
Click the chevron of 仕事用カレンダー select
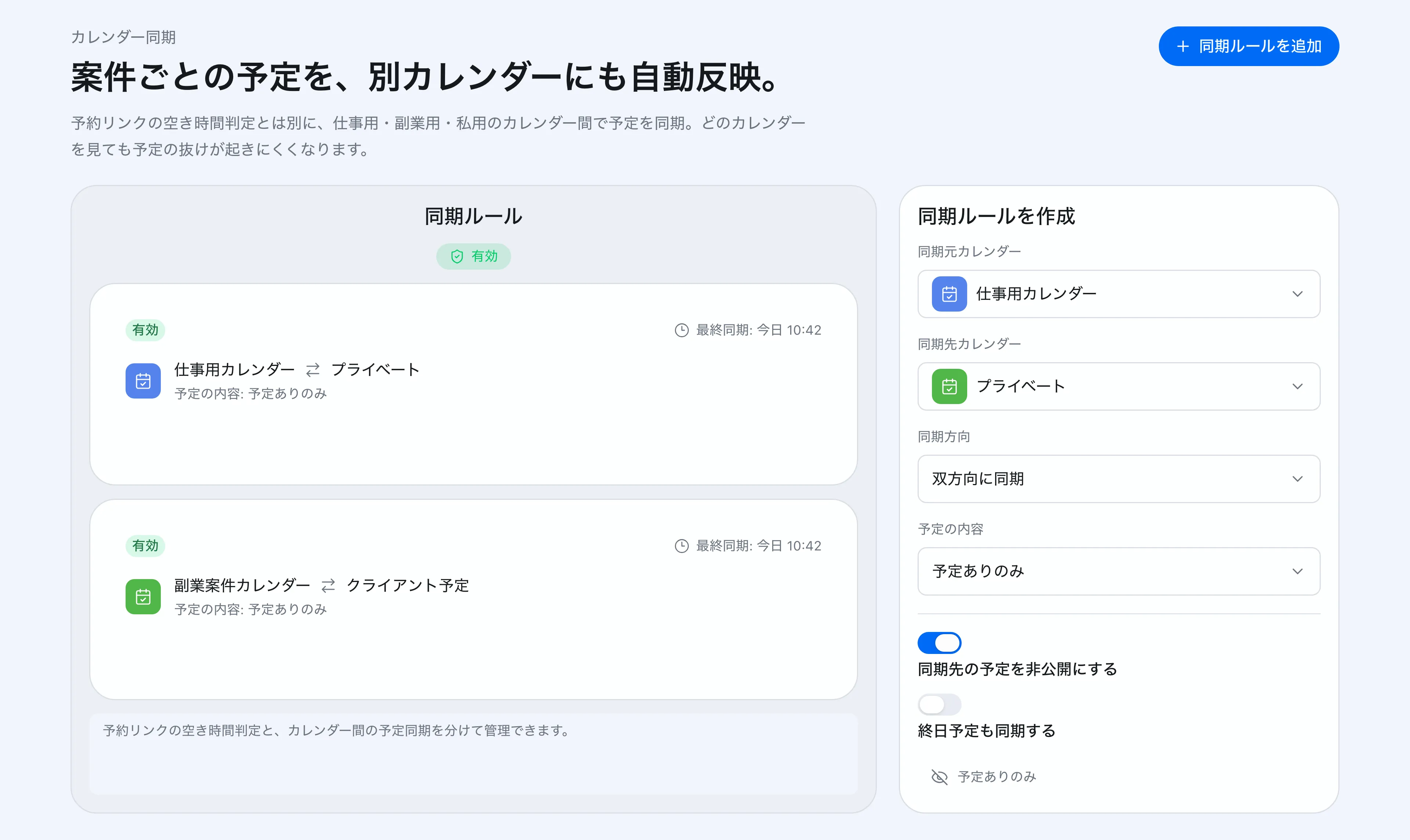pos(1297,294)
